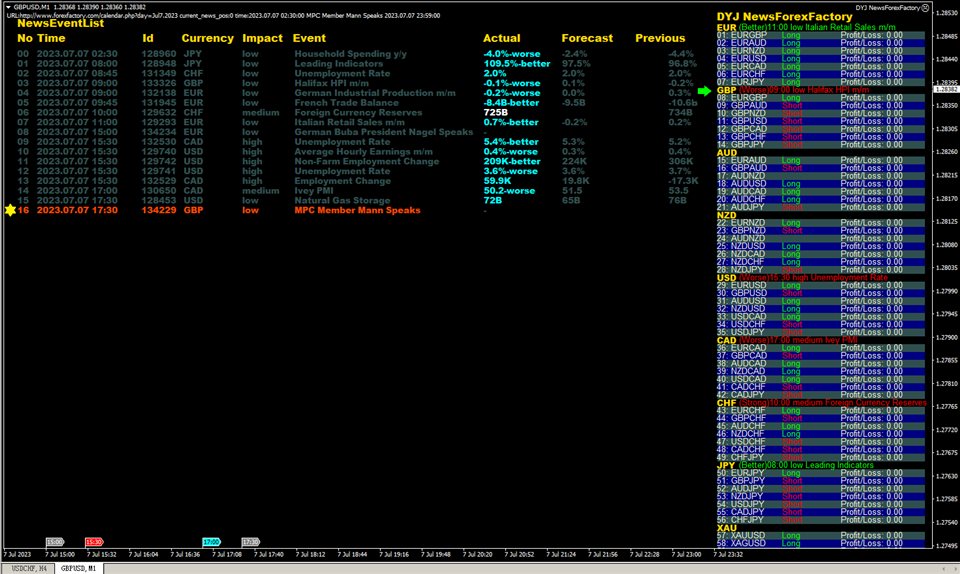Viewport: 960px width, 574px height.
Task: Select pair row 19: AUDCAD
Action: [820, 192]
